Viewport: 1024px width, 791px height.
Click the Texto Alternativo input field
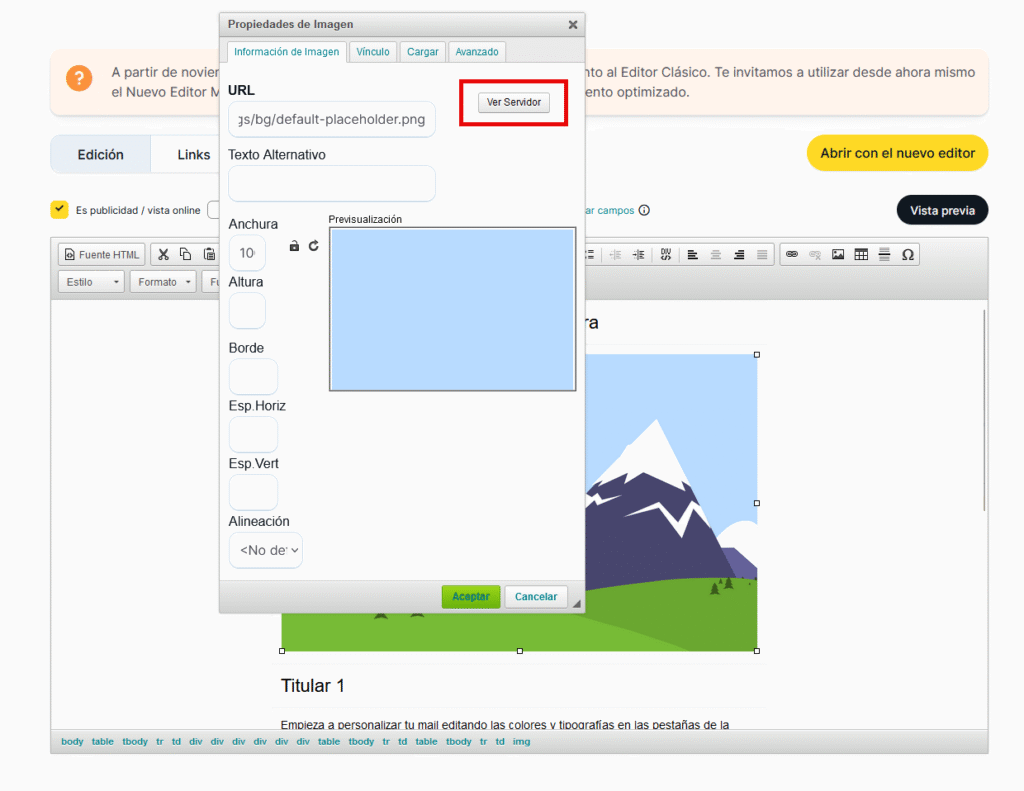332,184
